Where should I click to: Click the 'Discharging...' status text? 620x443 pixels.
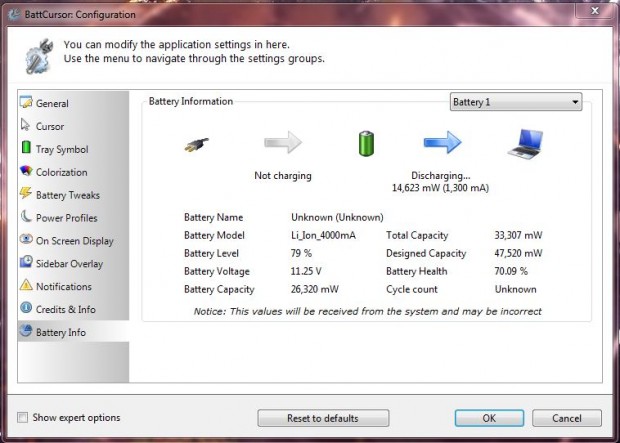click(x=441, y=175)
